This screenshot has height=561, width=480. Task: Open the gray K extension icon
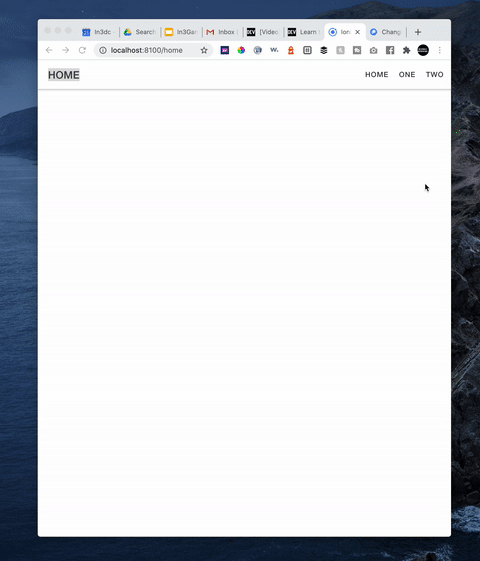(340, 50)
